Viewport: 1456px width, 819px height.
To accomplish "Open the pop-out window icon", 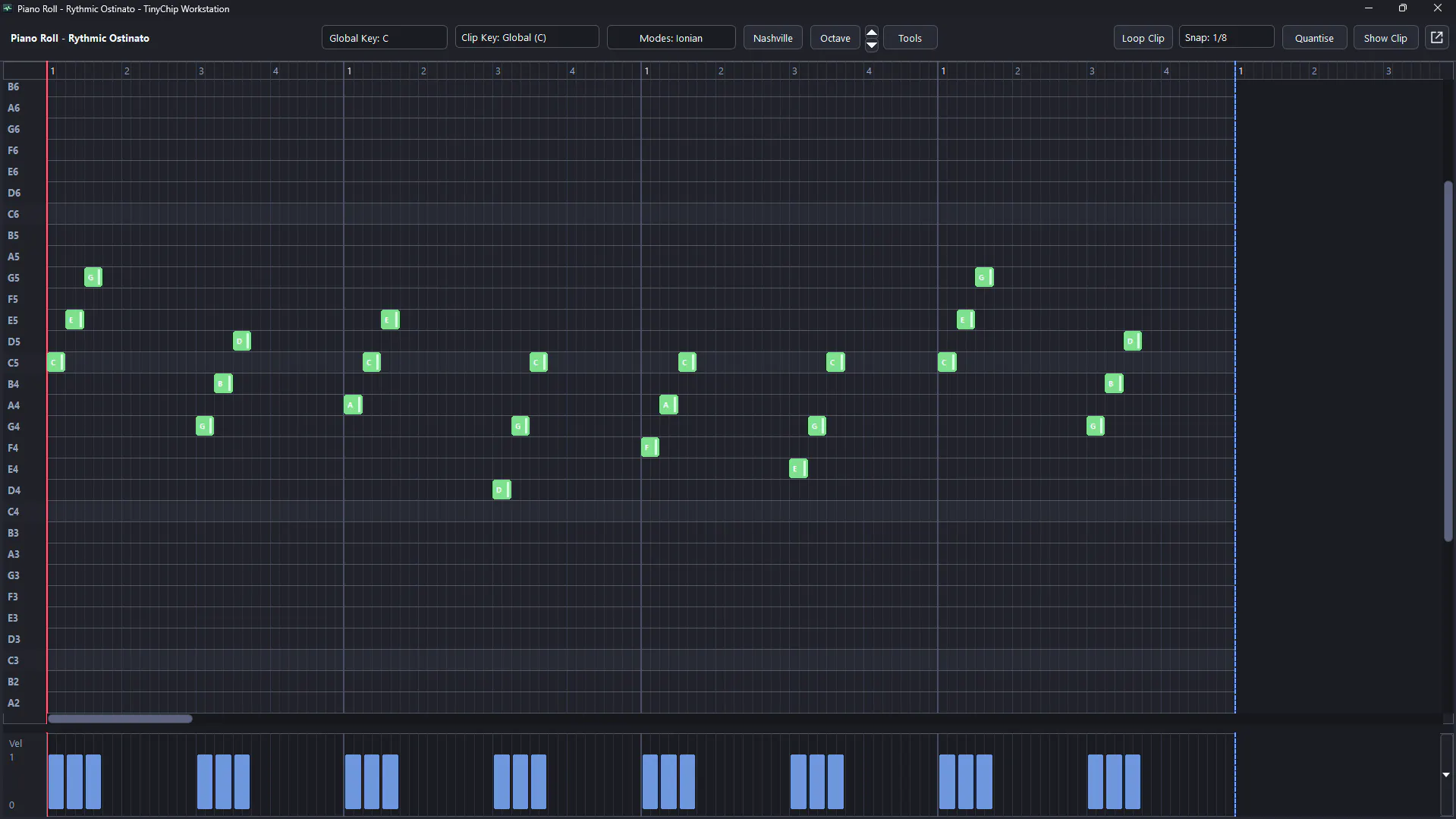I will (1436, 38).
